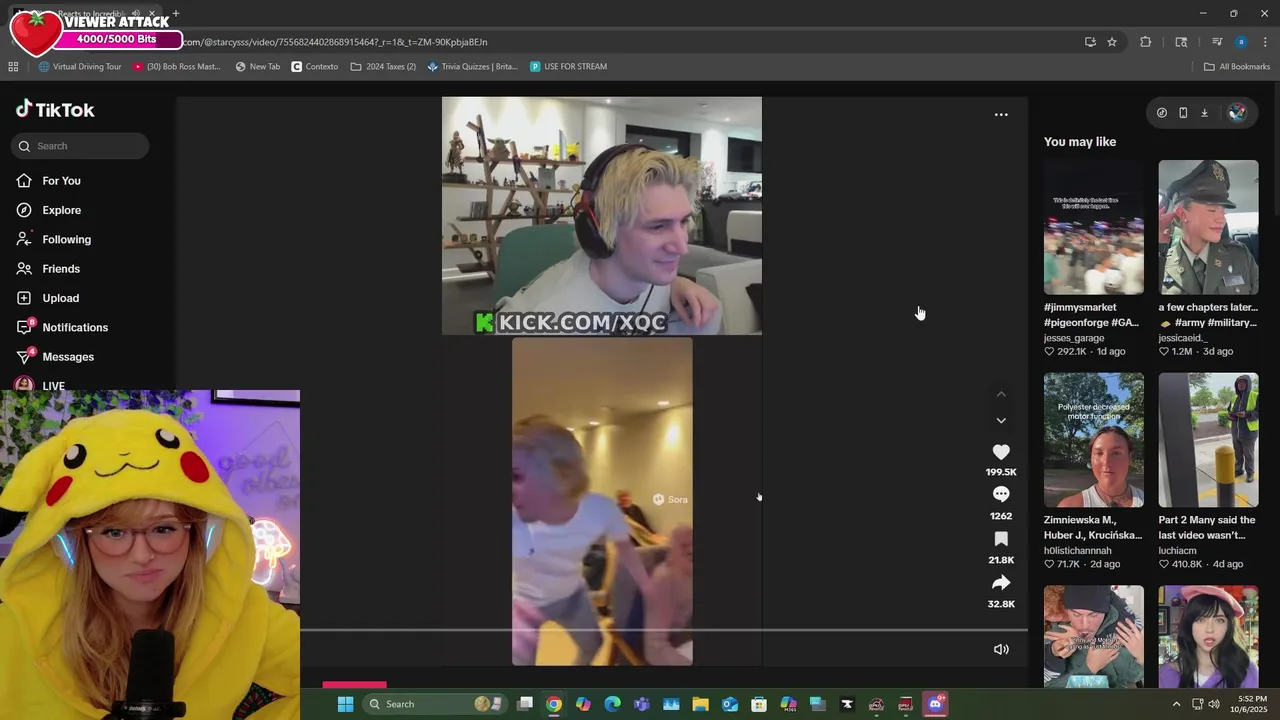Viewport: 1280px width, 720px height.
Task: Open USE FOR STREAM bookmark
Action: pos(569,67)
